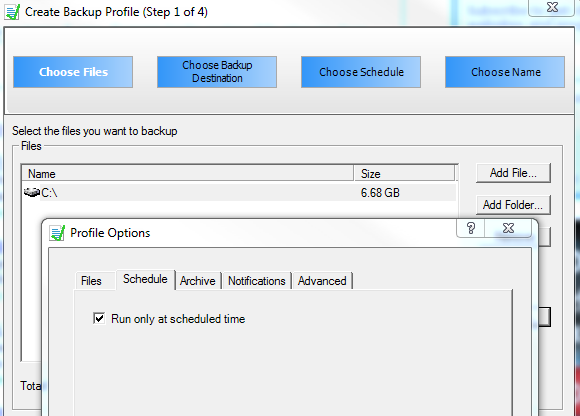
Task: Click the C:\ drive icon in list
Action: 31,192
